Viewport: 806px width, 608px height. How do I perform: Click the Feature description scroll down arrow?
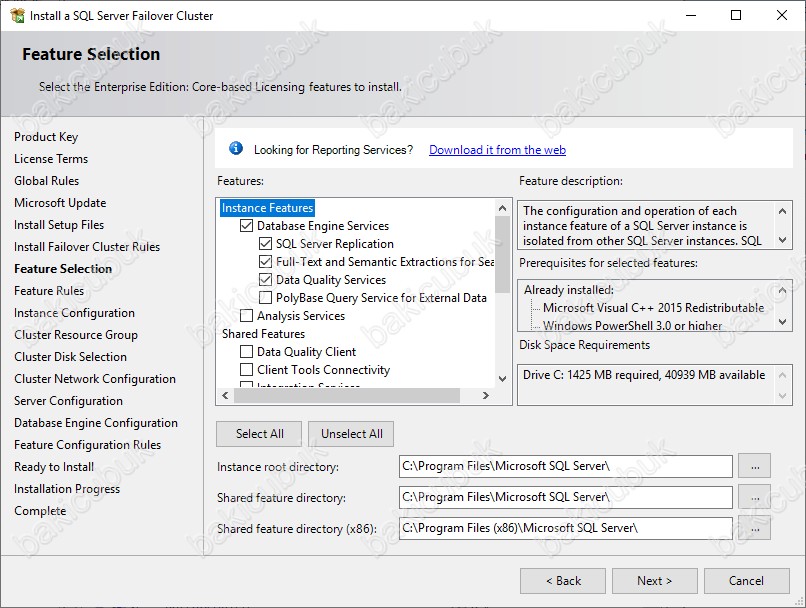782,239
